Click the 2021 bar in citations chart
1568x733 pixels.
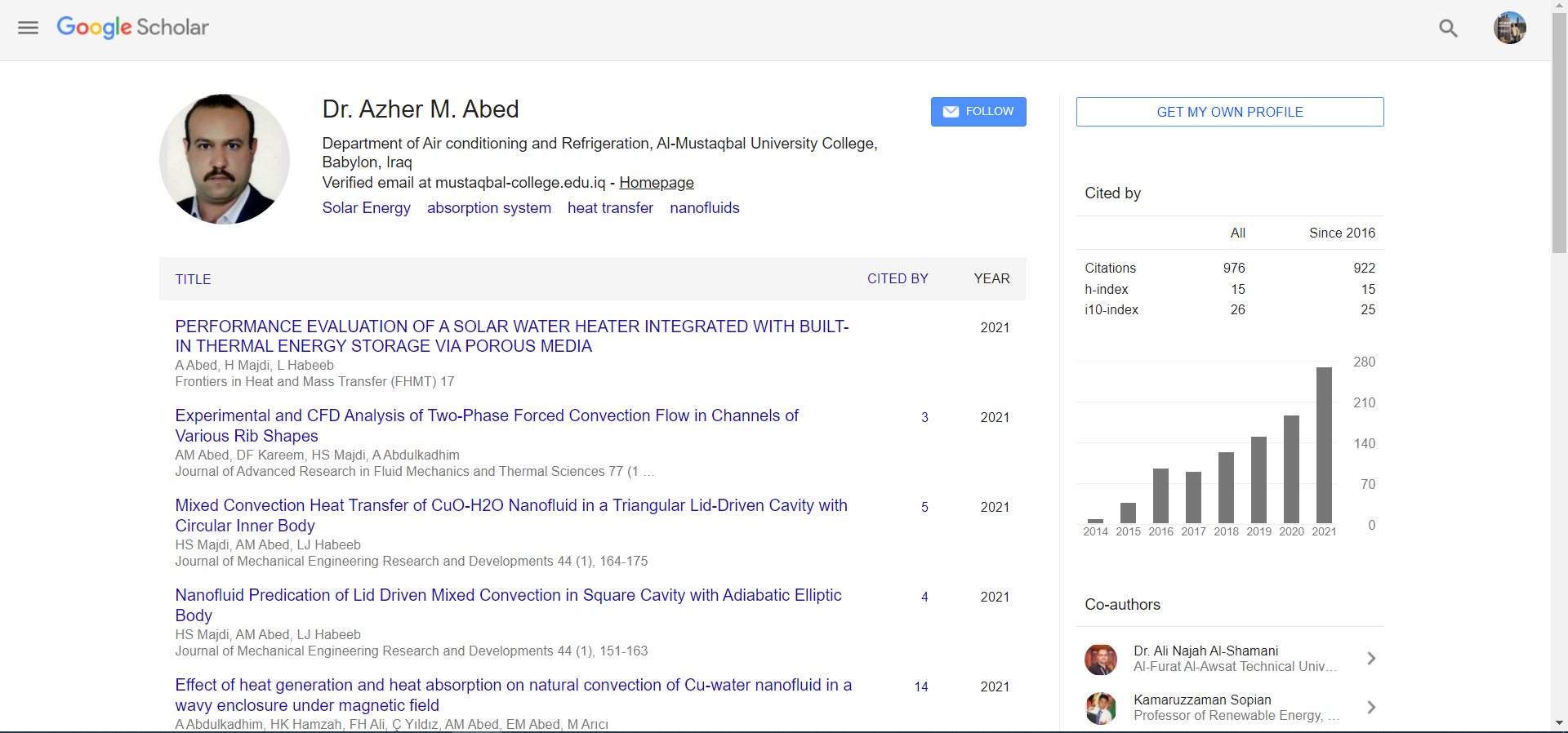coord(1324,445)
